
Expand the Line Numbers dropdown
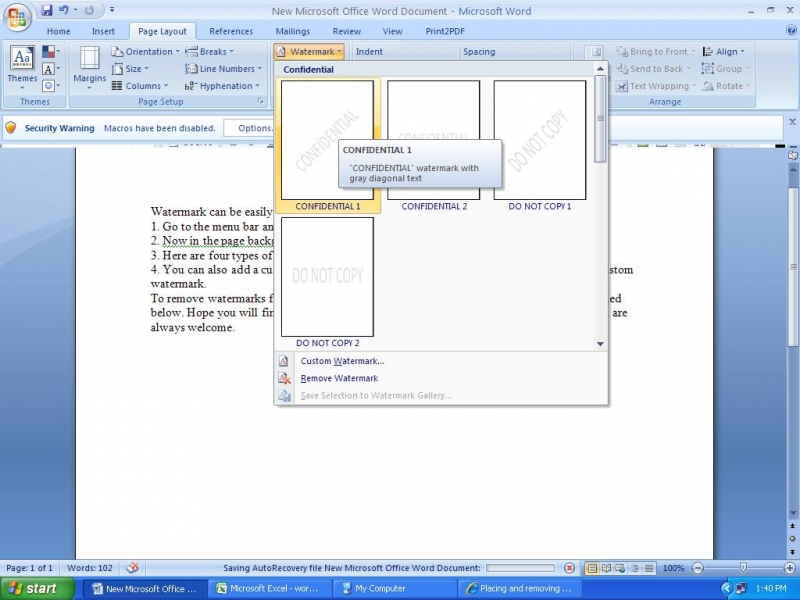pos(225,69)
